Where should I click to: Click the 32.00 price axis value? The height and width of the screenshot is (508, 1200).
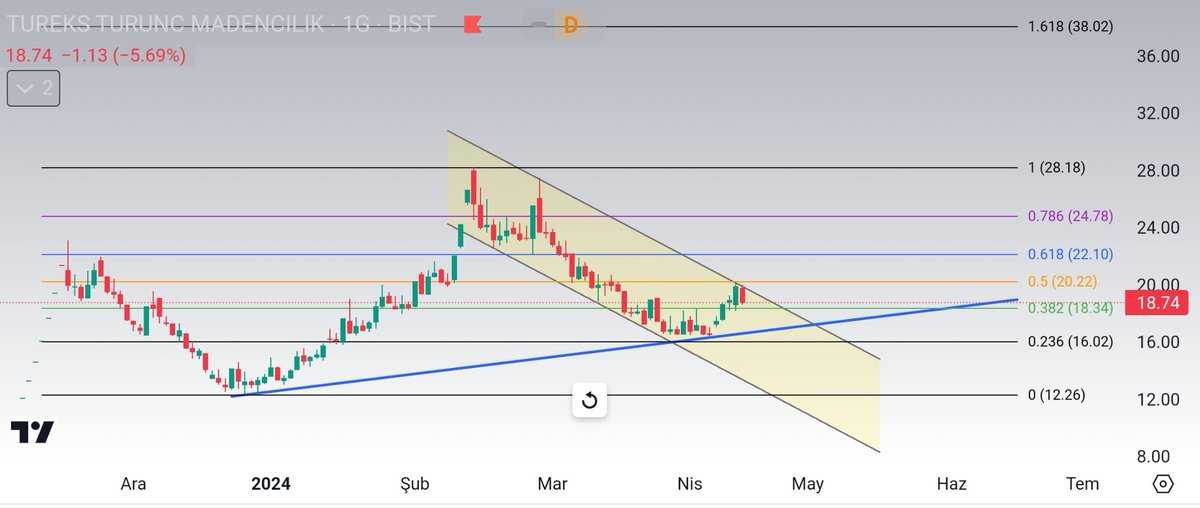pos(1158,113)
